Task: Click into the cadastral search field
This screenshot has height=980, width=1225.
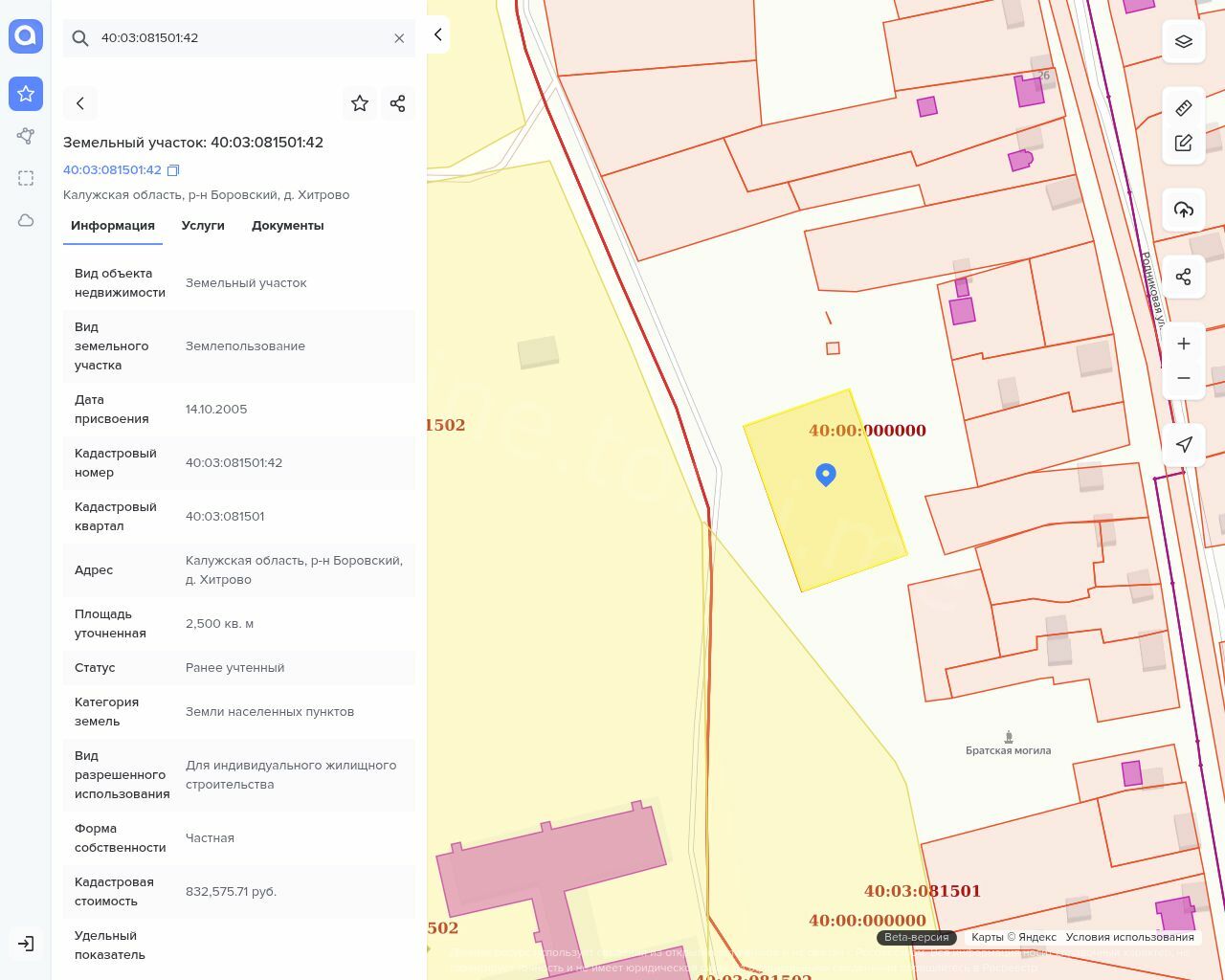Action: point(239,38)
